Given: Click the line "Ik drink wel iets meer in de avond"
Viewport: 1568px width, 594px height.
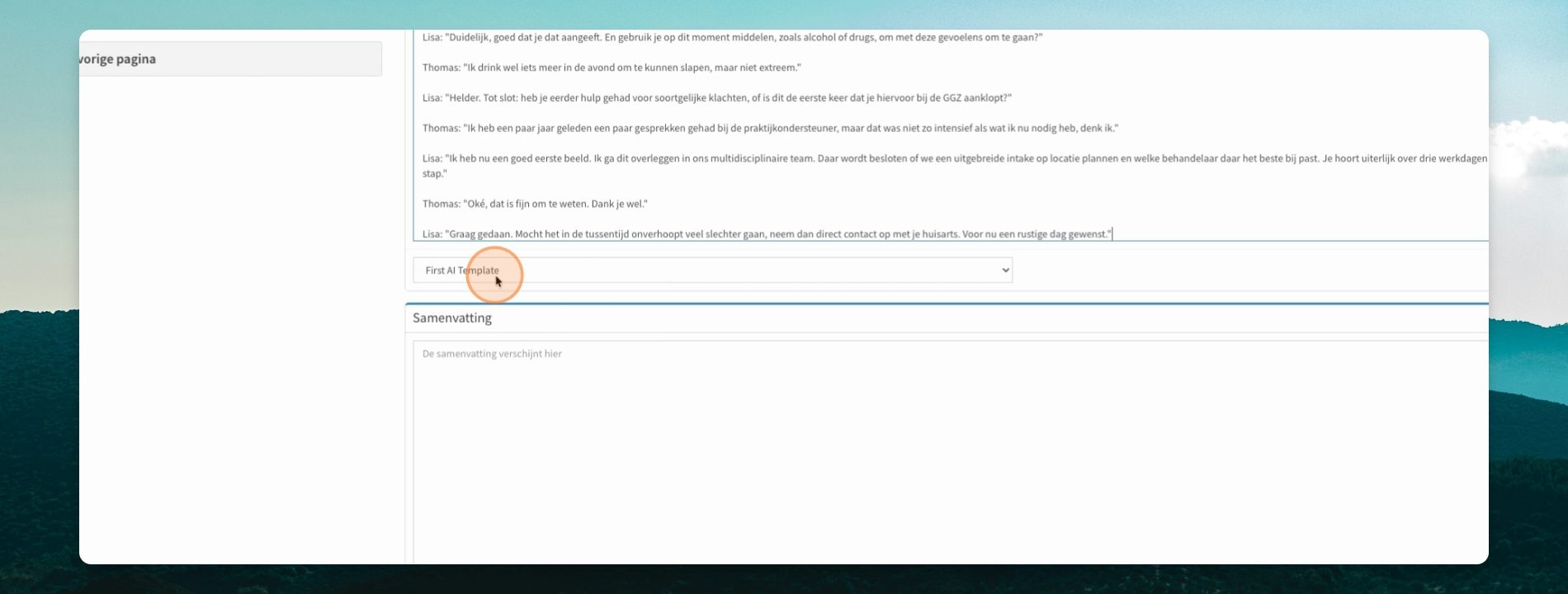Looking at the screenshot, I should [x=612, y=68].
